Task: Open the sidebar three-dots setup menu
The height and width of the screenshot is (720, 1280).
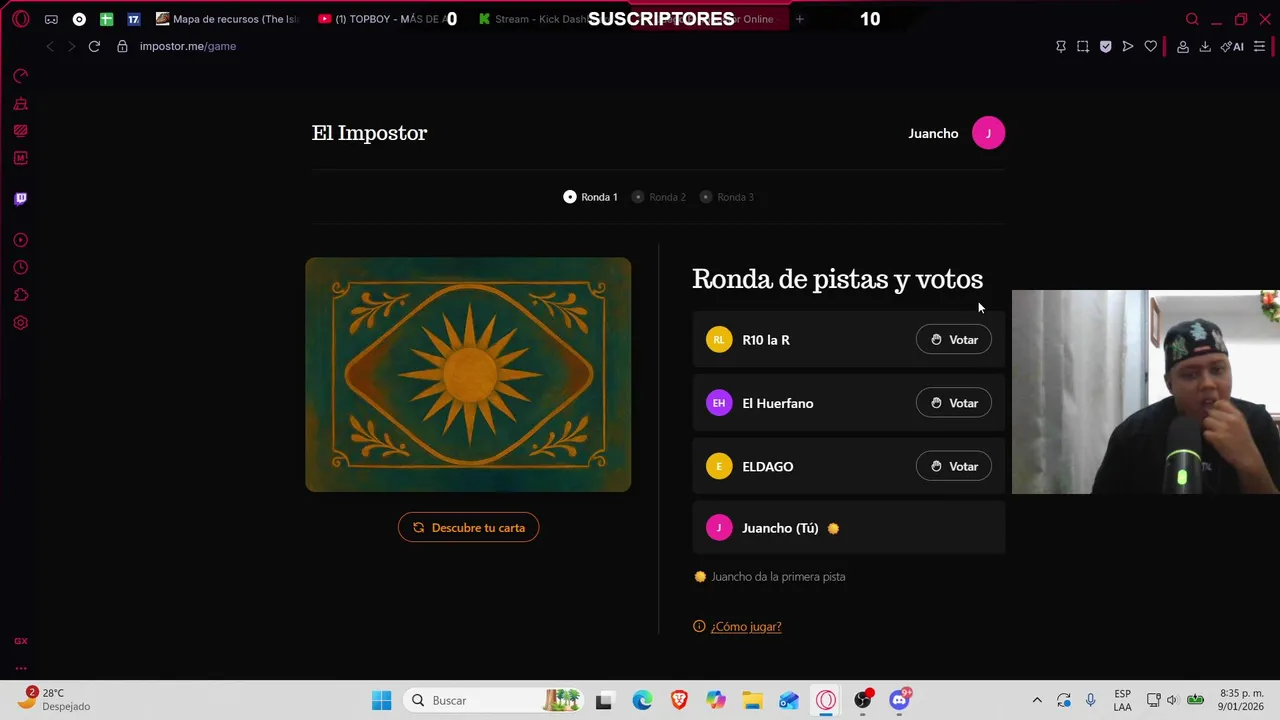Action: [x=20, y=668]
